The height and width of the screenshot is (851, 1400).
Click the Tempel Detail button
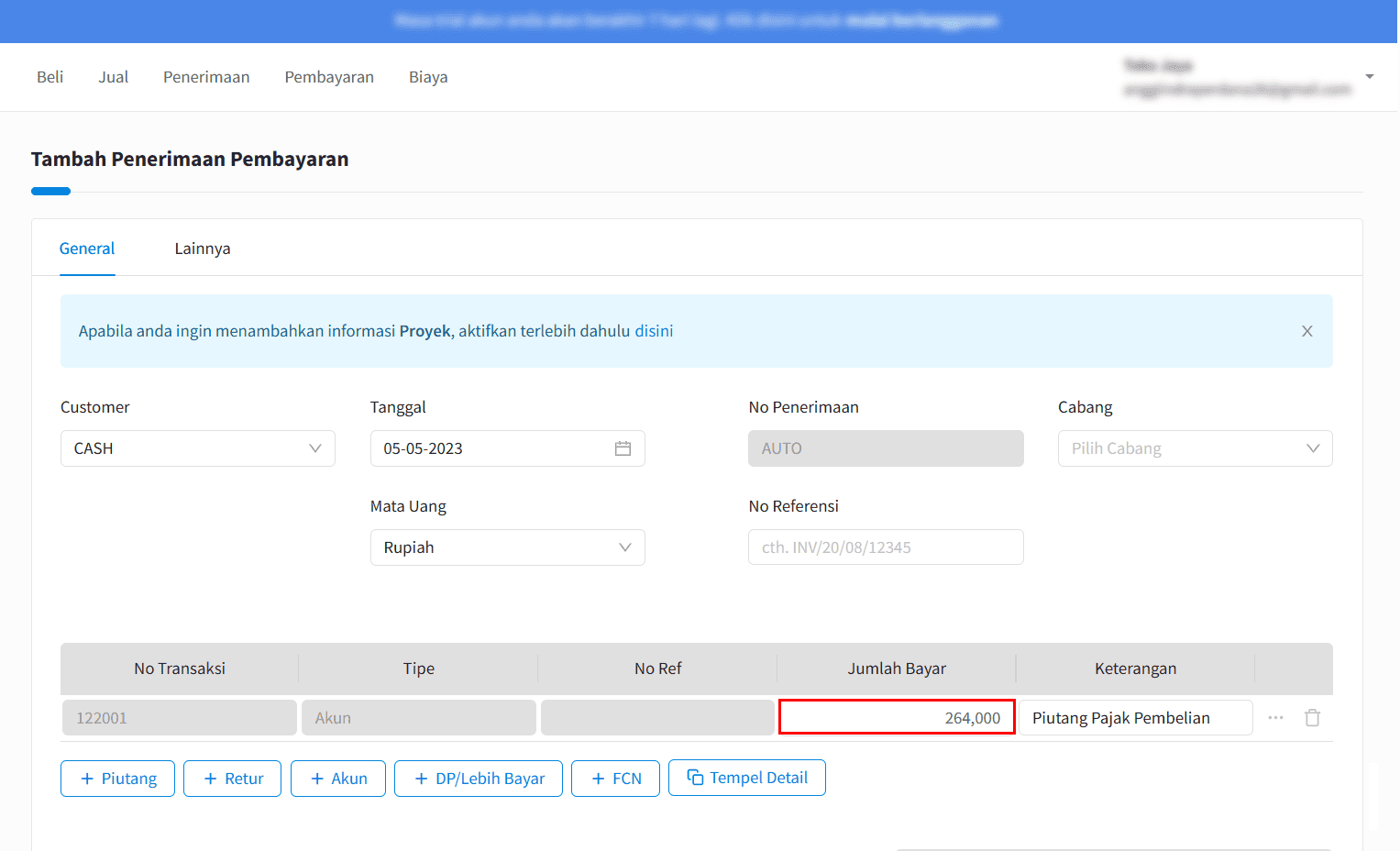tap(747, 778)
